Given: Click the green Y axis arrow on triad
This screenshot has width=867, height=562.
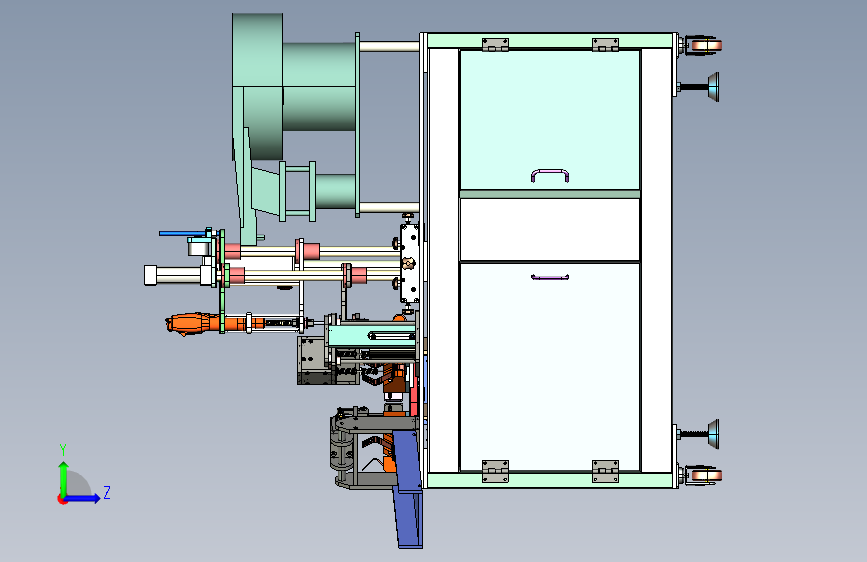Looking at the screenshot, I should click(64, 479).
